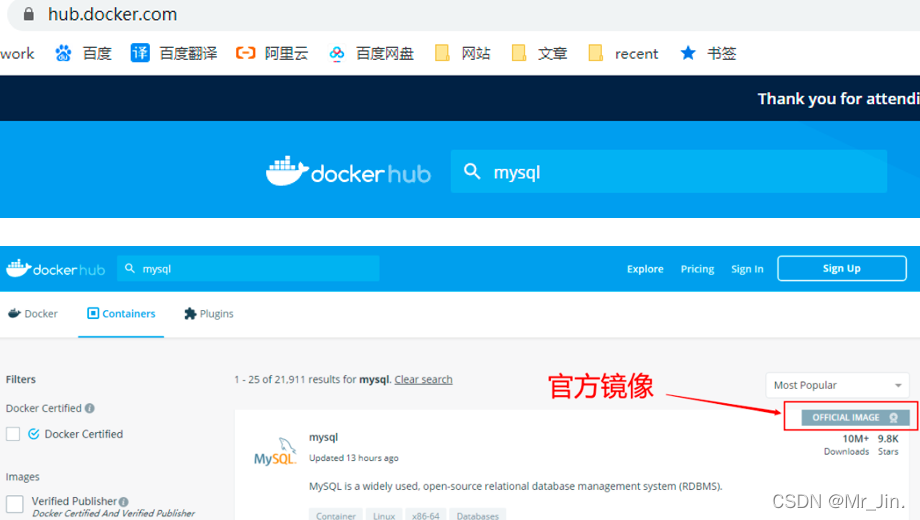Open the Pricing nav link
The width and height of the screenshot is (920, 520).
697,269
